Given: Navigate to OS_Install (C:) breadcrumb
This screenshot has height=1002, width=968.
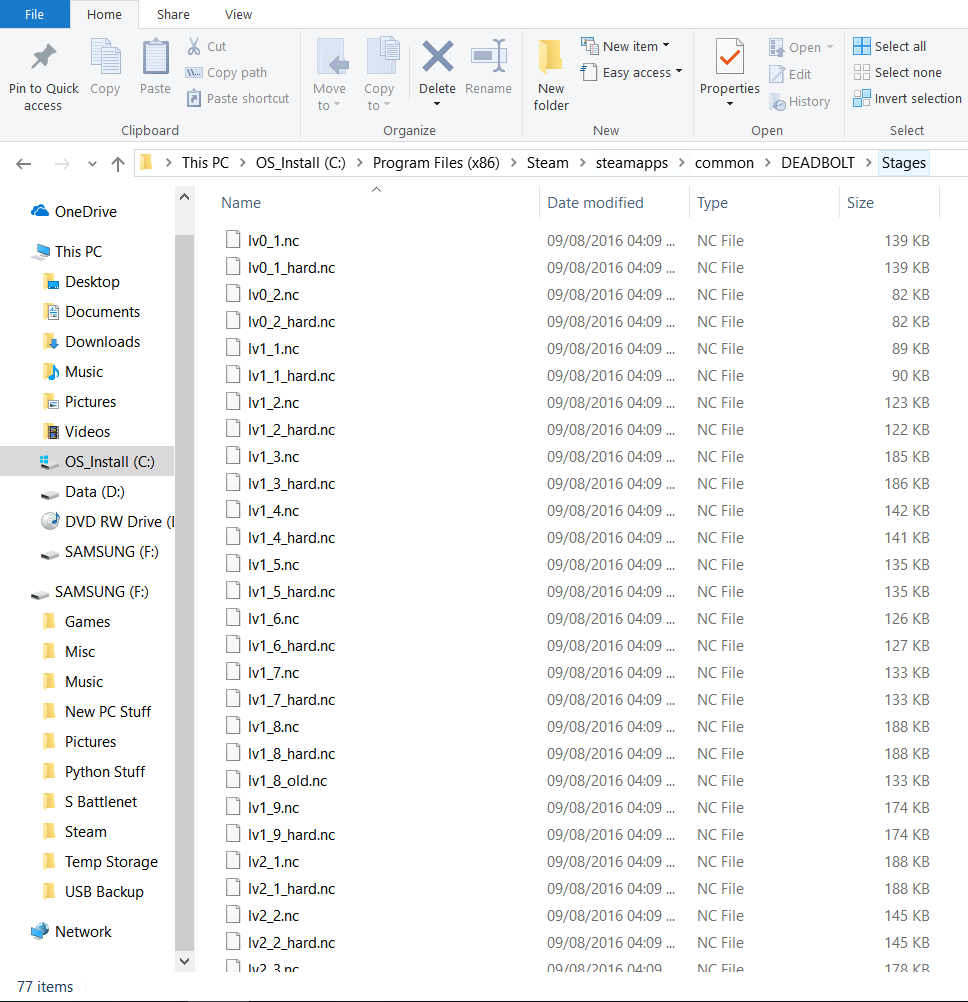Looking at the screenshot, I should 301,163.
